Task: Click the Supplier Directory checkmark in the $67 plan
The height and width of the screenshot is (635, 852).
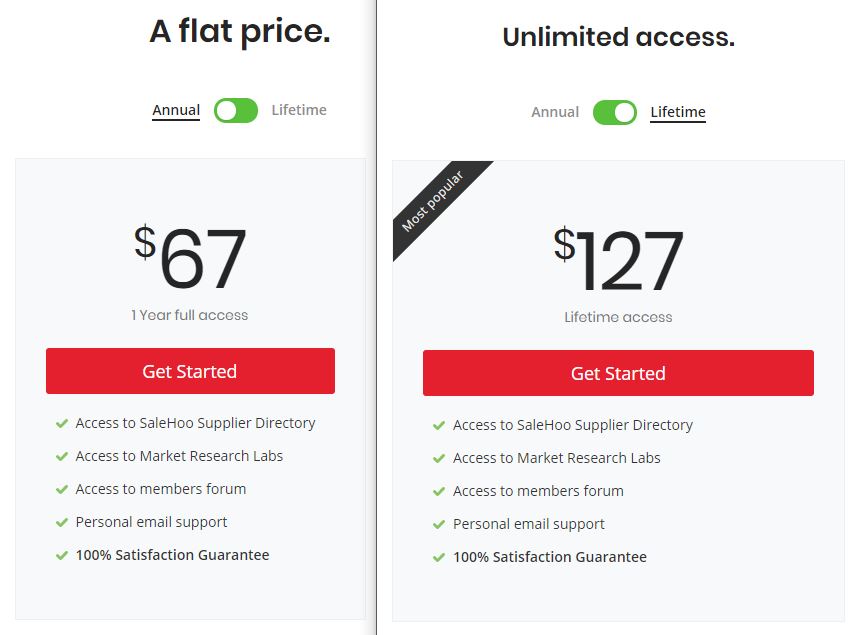Action: pos(62,424)
